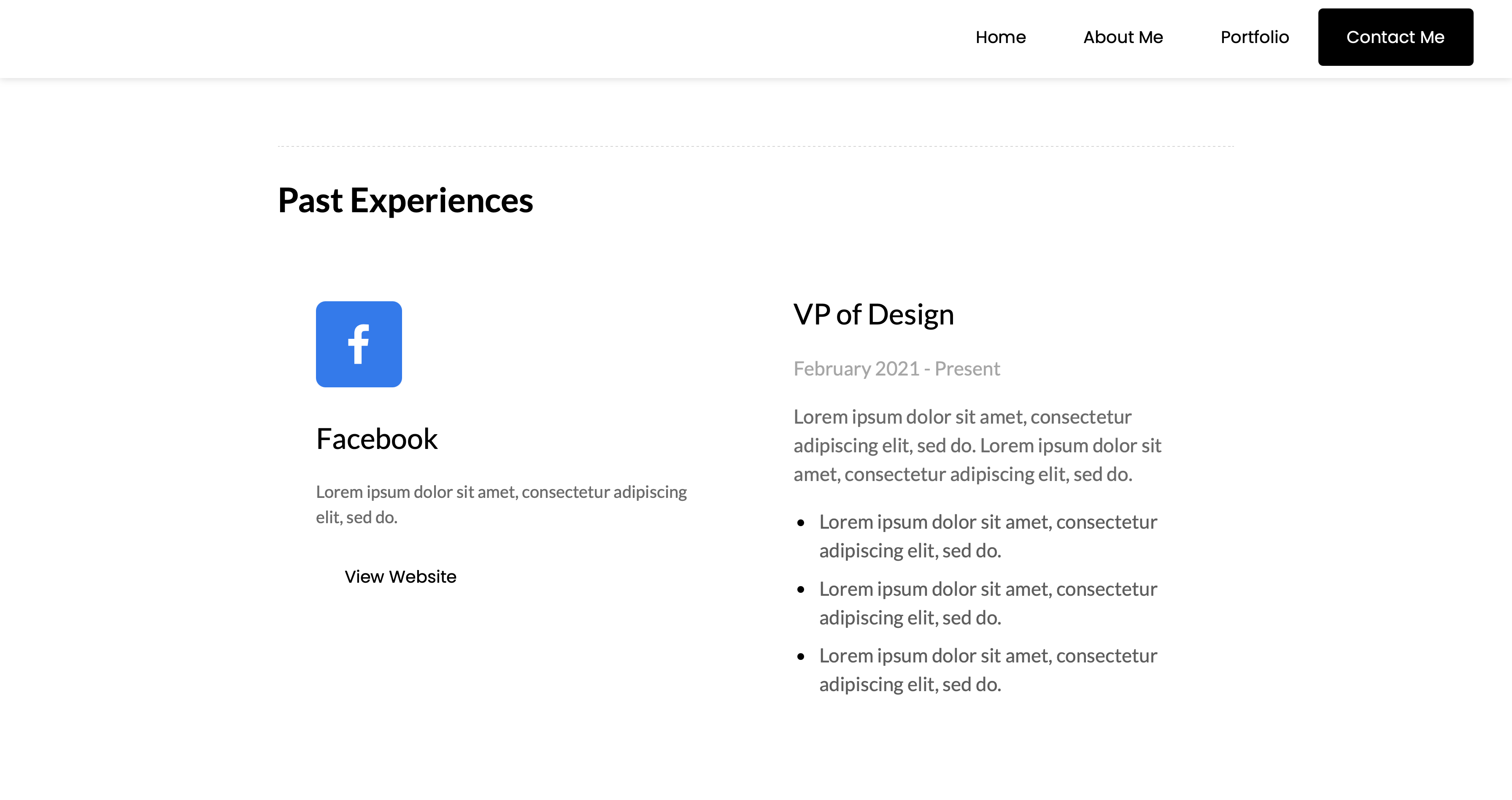Click the "February 2021 - Present" date text
The height and width of the screenshot is (800, 1512).
pyautogui.click(x=897, y=368)
